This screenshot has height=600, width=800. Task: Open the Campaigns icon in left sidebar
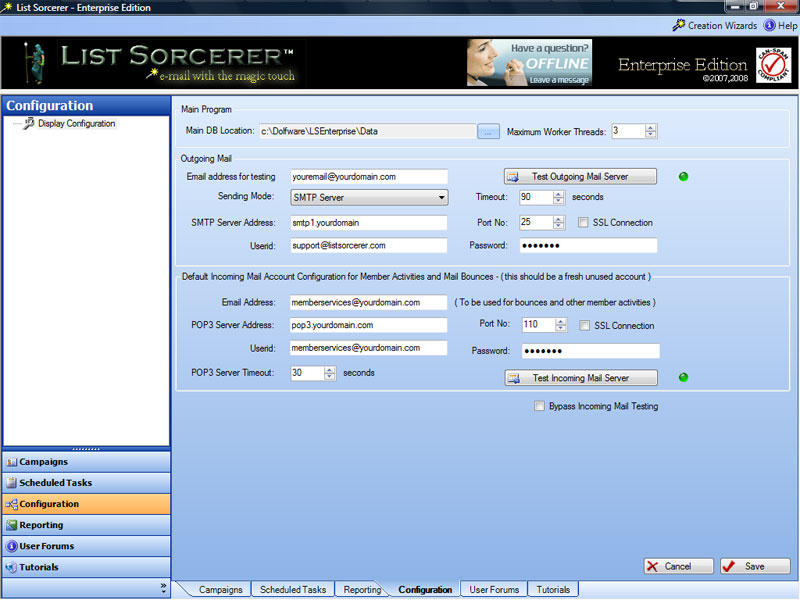tap(11, 462)
